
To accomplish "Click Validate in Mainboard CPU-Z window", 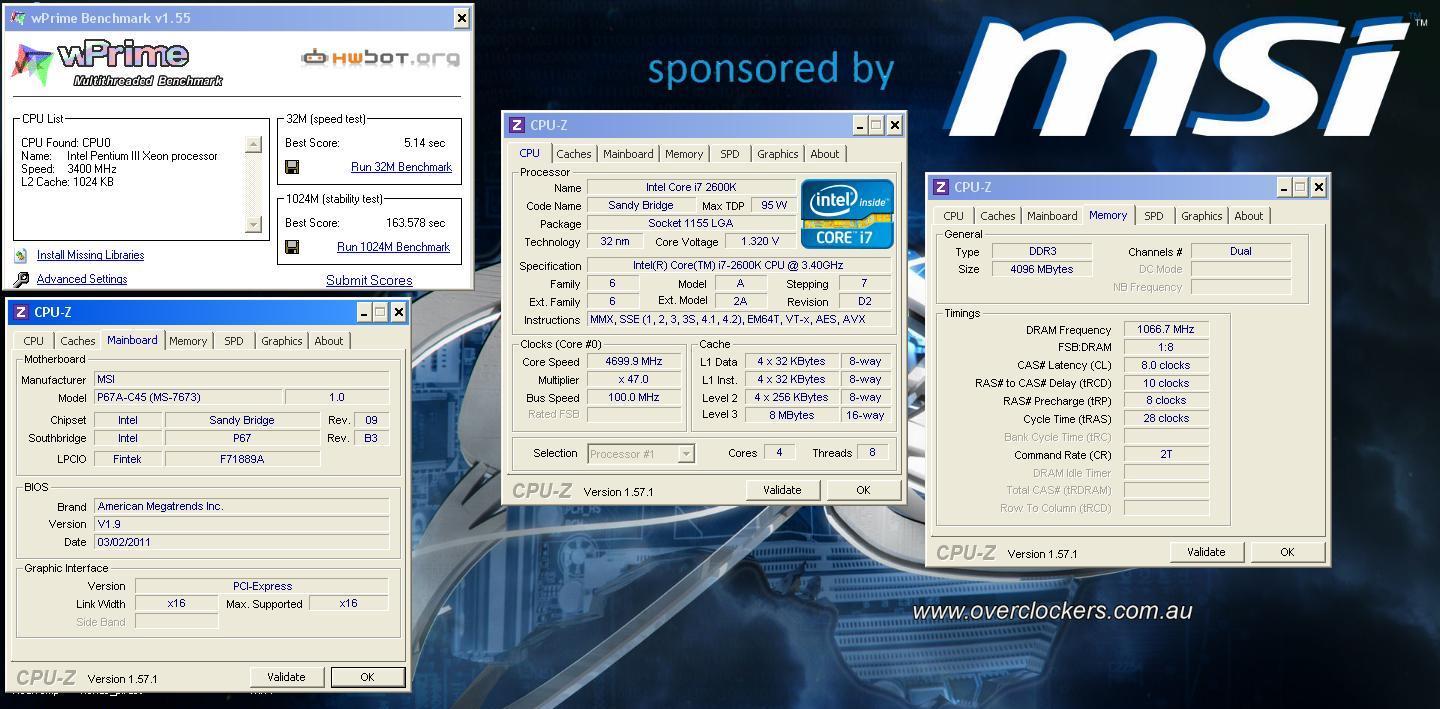I will coord(286,677).
